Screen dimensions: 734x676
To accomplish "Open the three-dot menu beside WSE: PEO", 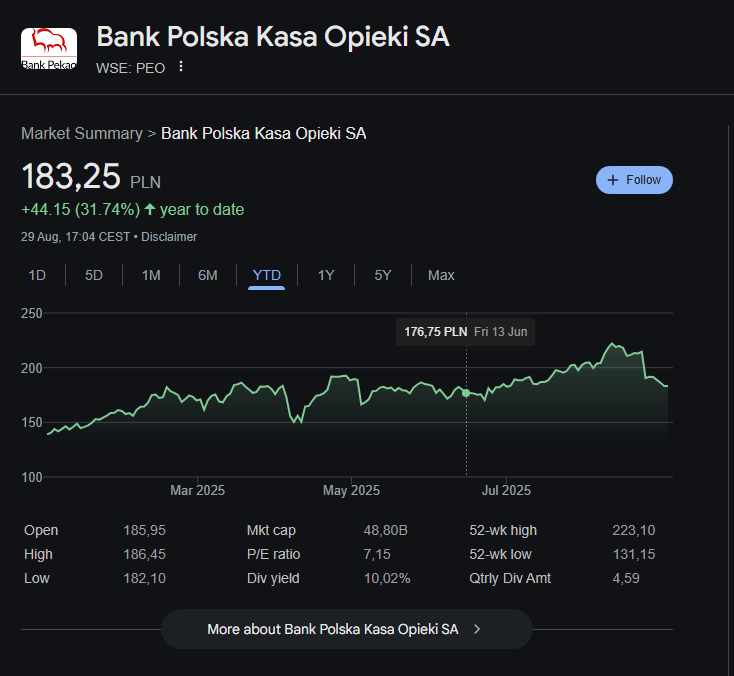I will [x=181, y=66].
